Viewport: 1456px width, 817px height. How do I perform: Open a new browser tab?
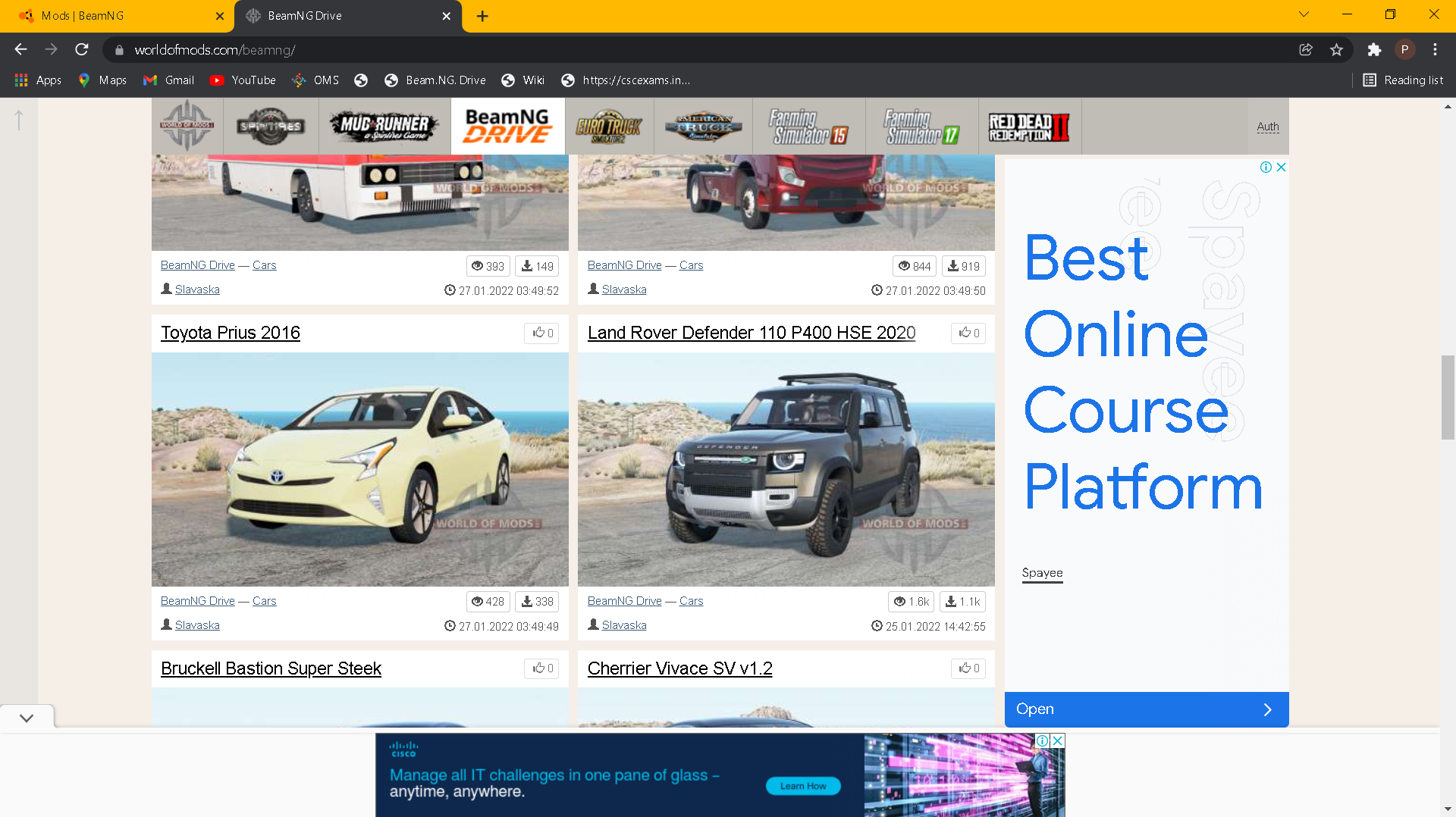pyautogui.click(x=482, y=16)
